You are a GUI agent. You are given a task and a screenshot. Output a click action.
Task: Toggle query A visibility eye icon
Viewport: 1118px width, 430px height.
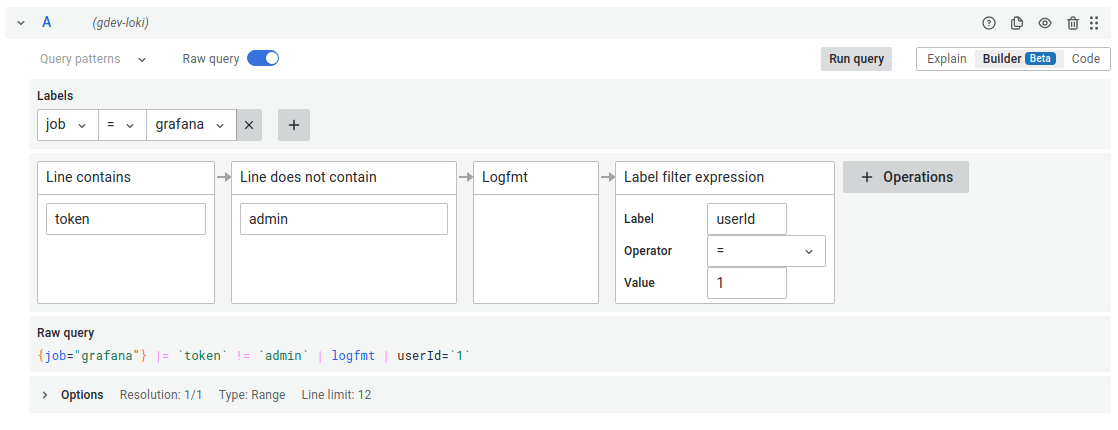1045,23
